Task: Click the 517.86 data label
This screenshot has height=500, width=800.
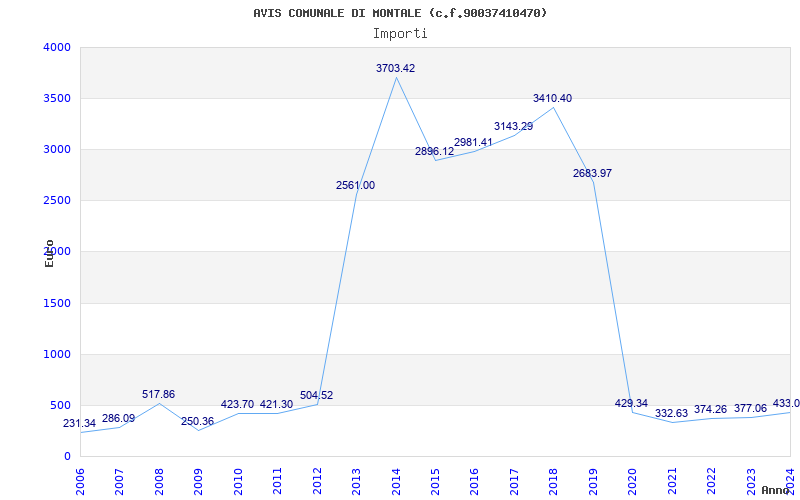Action: (158, 394)
